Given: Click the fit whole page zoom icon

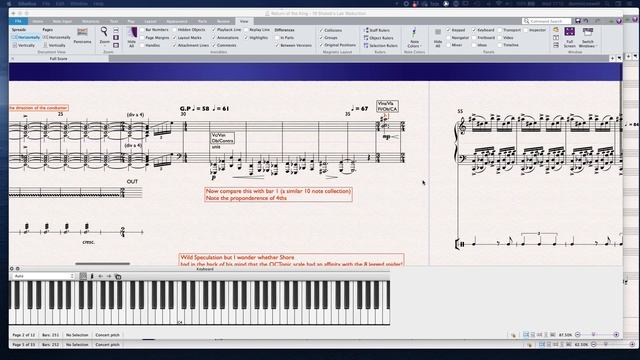Looking at the screenshot, I should (116, 45).
